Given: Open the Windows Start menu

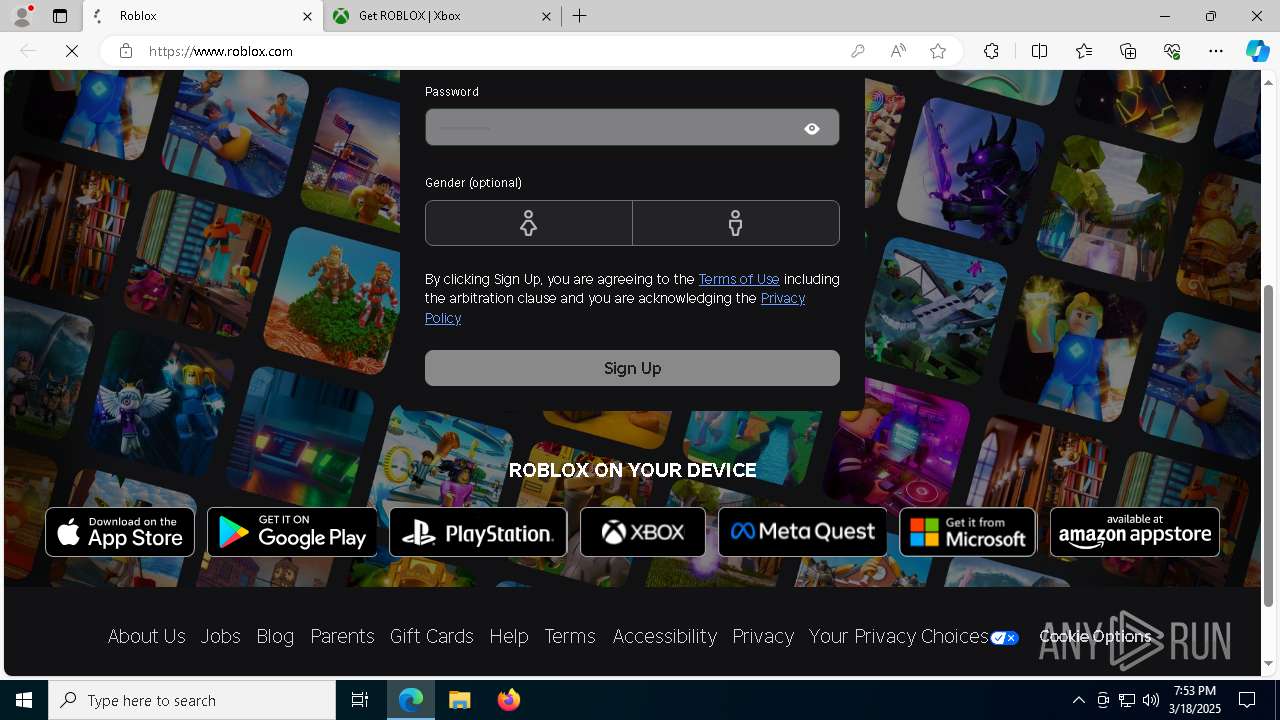Looking at the screenshot, I should click(x=24, y=700).
